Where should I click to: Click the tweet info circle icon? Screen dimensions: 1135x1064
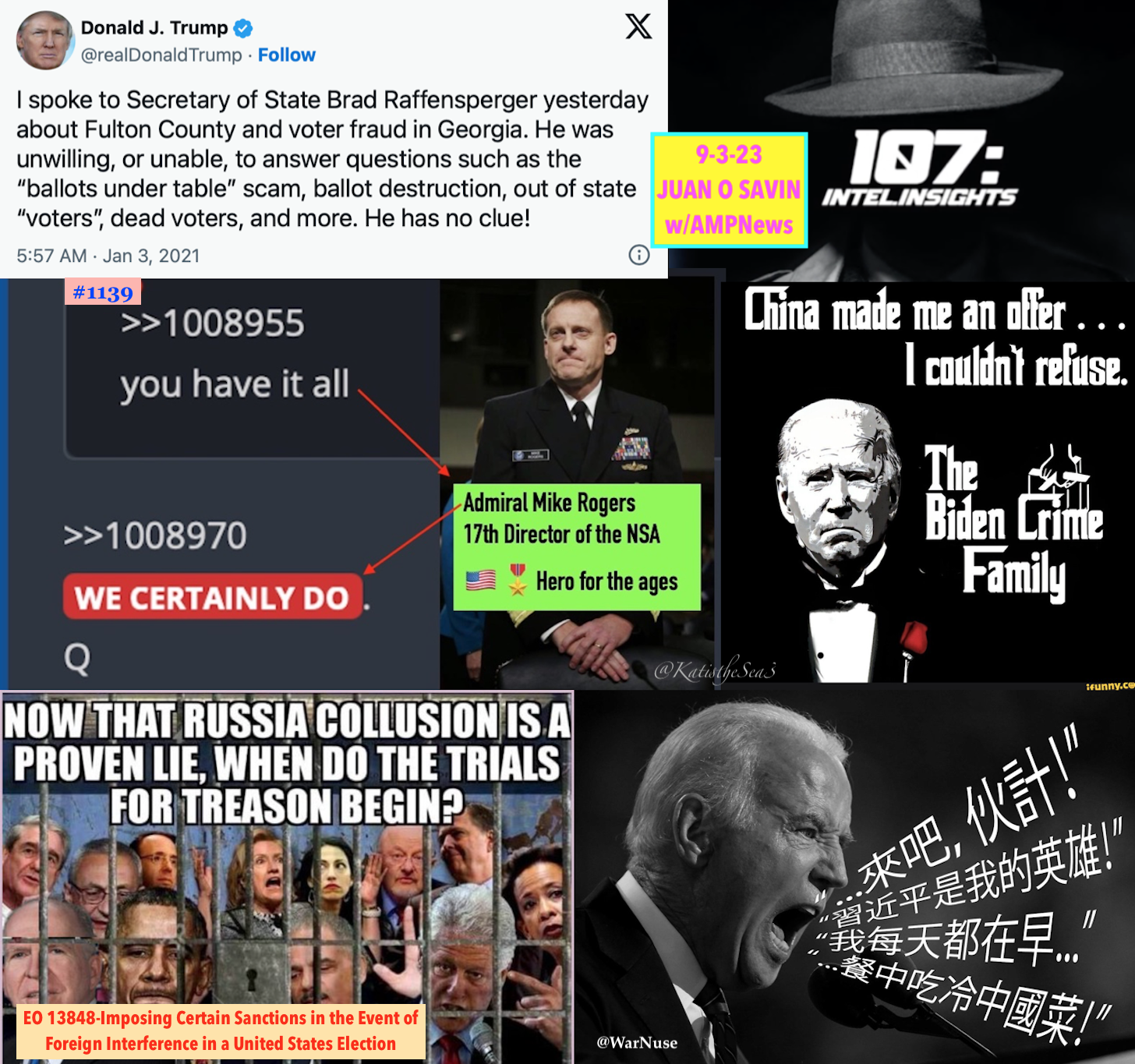tap(639, 255)
